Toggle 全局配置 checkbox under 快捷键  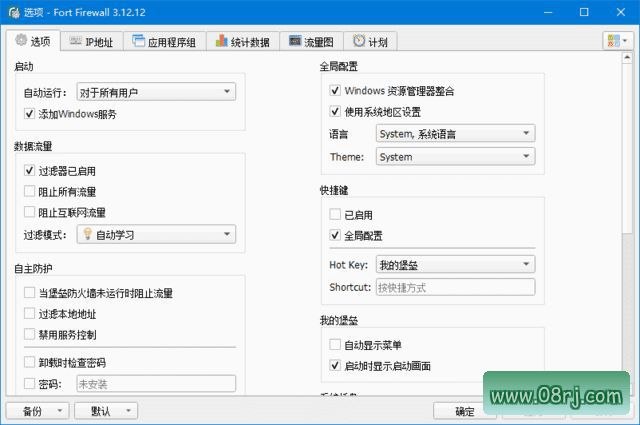335,235
